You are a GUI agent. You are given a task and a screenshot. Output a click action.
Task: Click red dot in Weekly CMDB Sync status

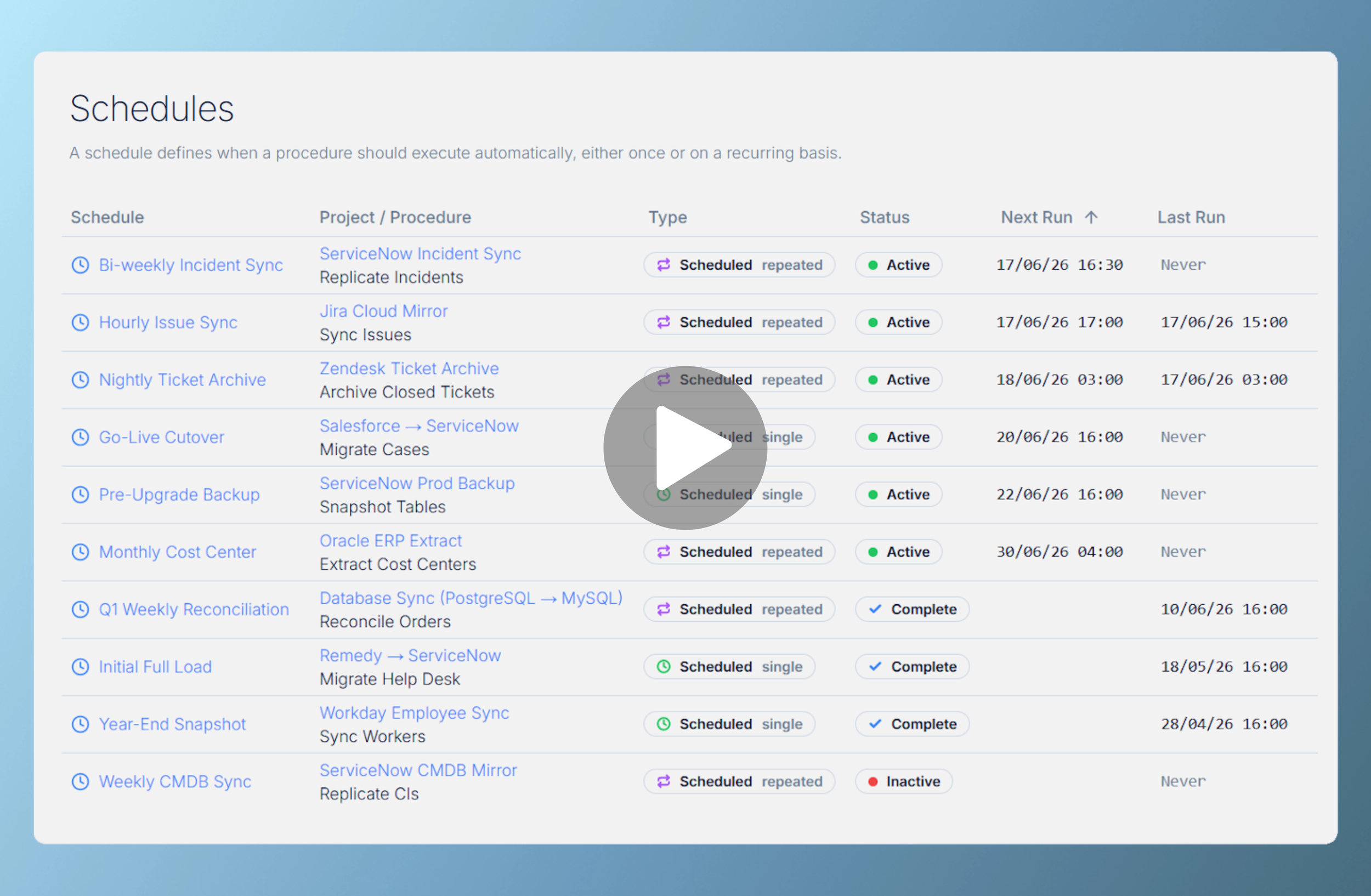click(873, 781)
